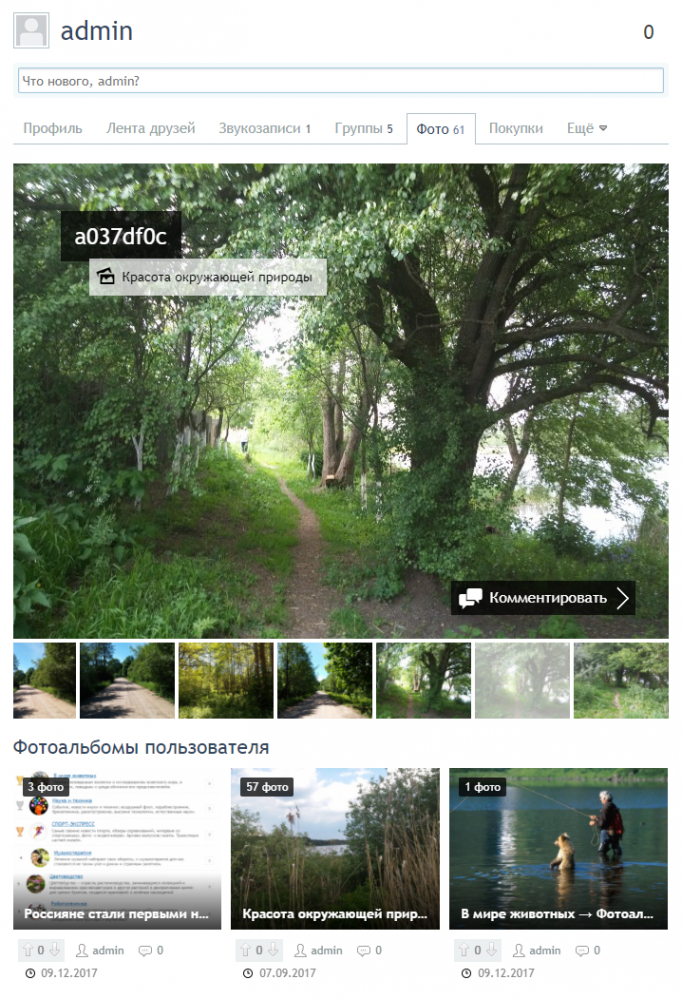Expand the Ещё dropdown menu
Viewport: 682px width, 999px height.
(587, 128)
